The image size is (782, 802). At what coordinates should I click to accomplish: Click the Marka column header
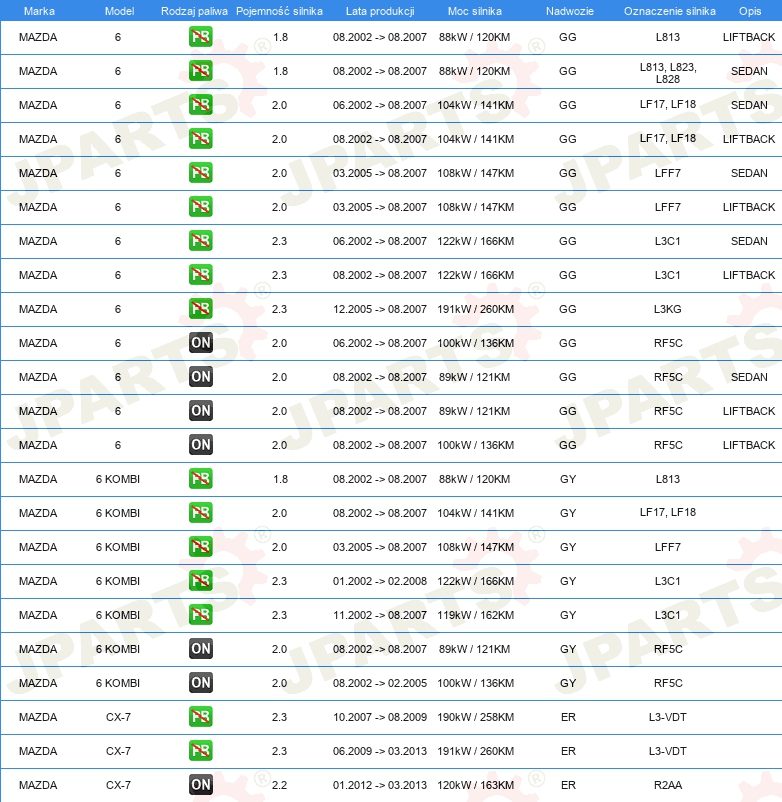click(x=39, y=11)
